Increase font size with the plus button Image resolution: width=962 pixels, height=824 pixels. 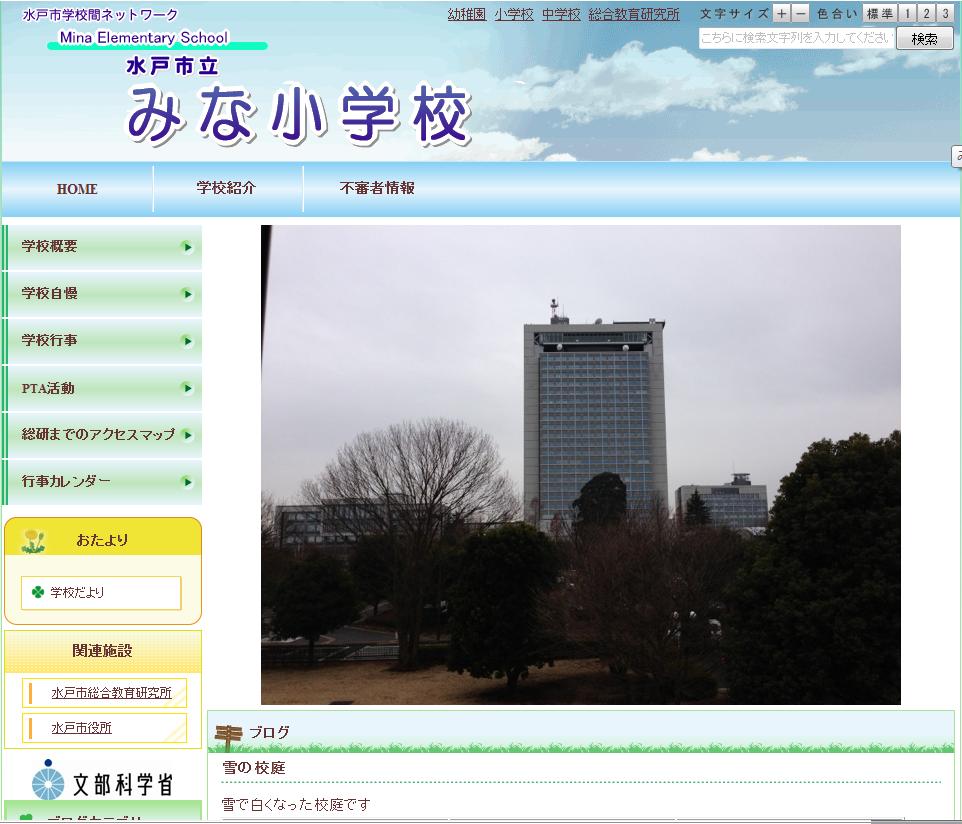coord(782,13)
